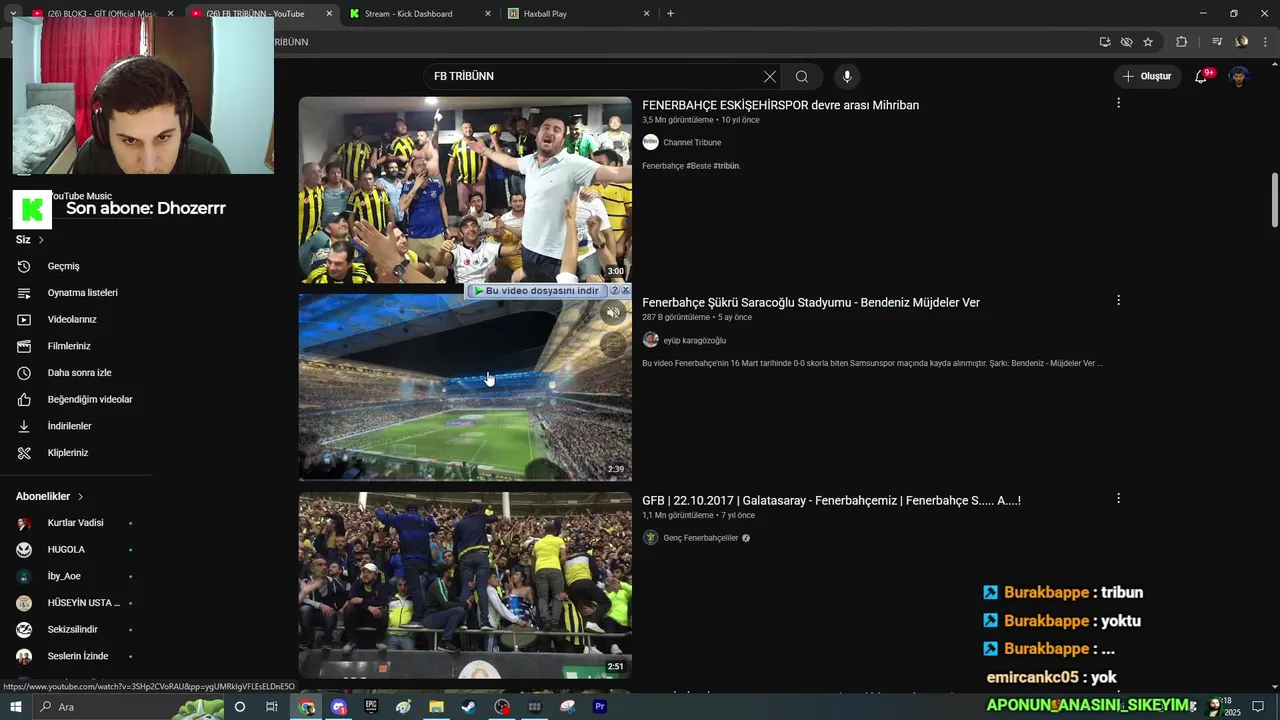Expand the Abonelikler section chevron
The width and height of the screenshot is (1280, 720).
tap(80, 497)
